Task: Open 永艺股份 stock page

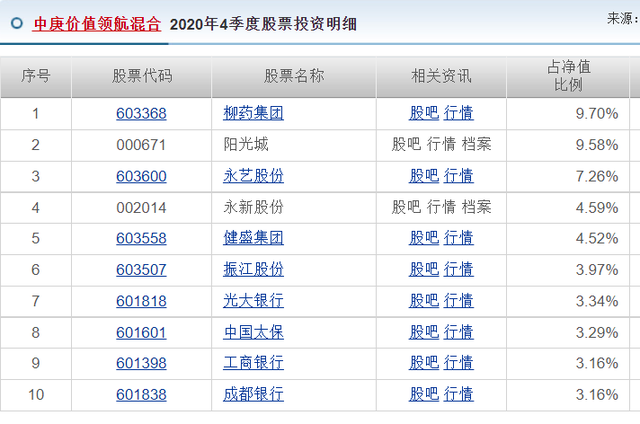Action: pos(253,176)
